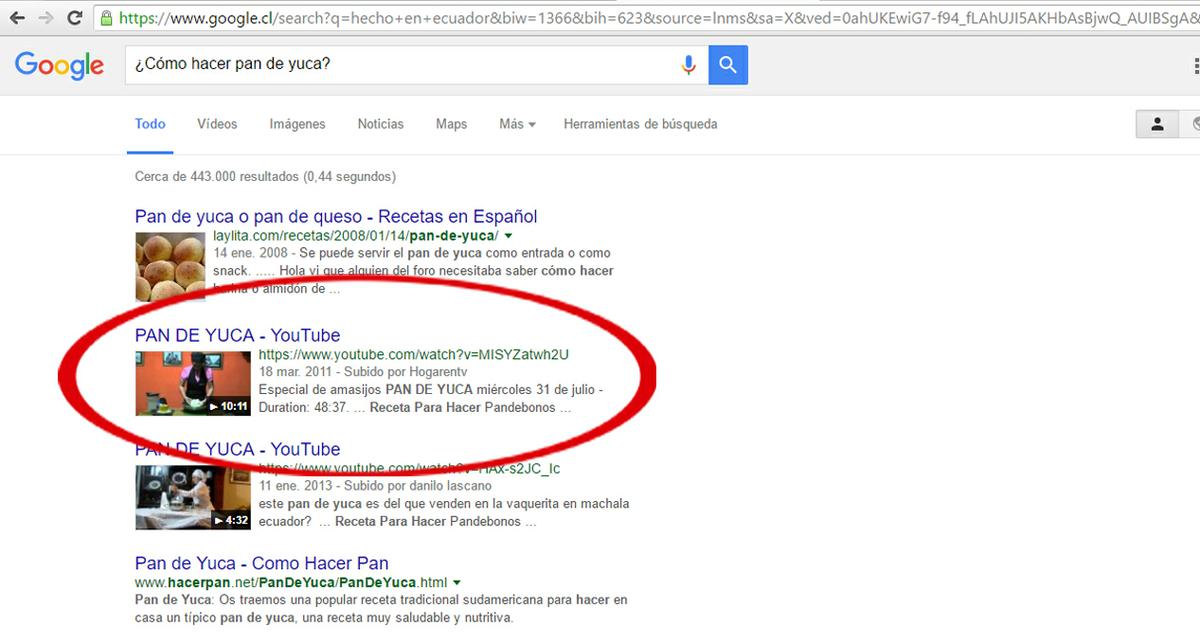Activate voice search microphone icon
Screen dimensions: 1200x644
pyautogui.click(x=688, y=65)
